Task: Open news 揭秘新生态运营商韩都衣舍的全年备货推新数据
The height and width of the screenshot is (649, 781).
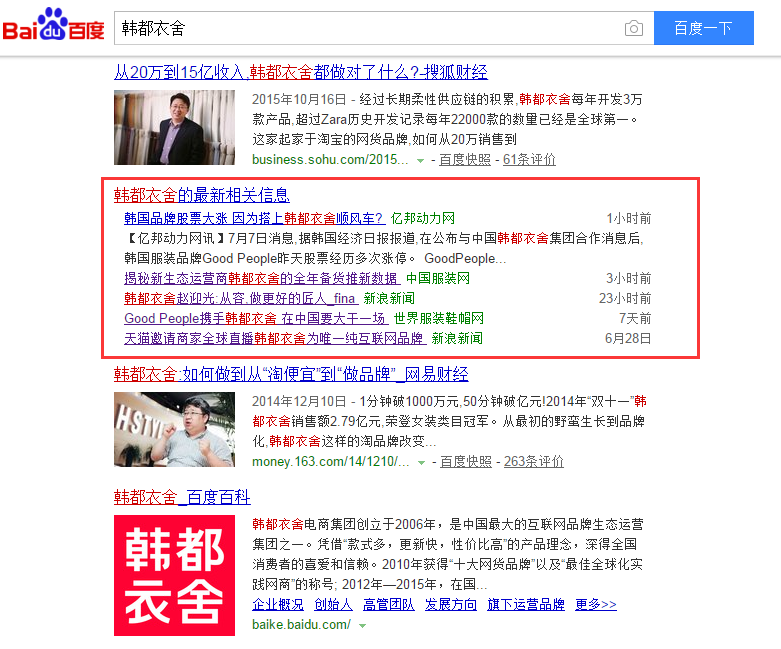Action: click(262, 278)
